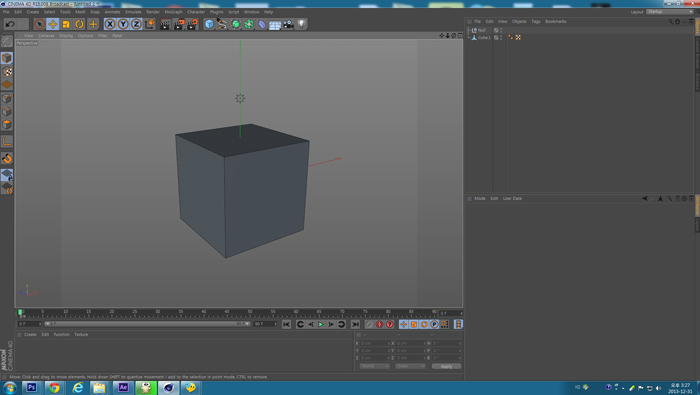The height and width of the screenshot is (395, 700).
Task: Toggle Cube 1 layer square icon
Action: (496, 37)
